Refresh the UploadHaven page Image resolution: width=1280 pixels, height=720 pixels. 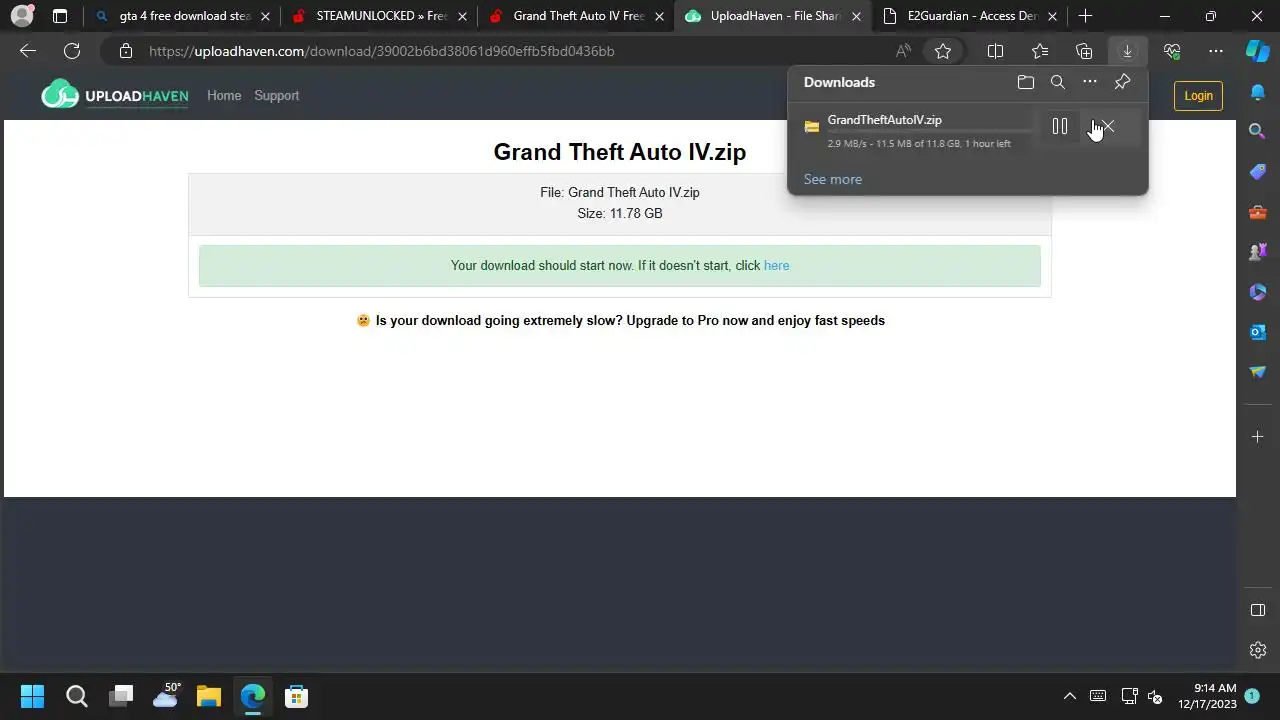[72, 51]
